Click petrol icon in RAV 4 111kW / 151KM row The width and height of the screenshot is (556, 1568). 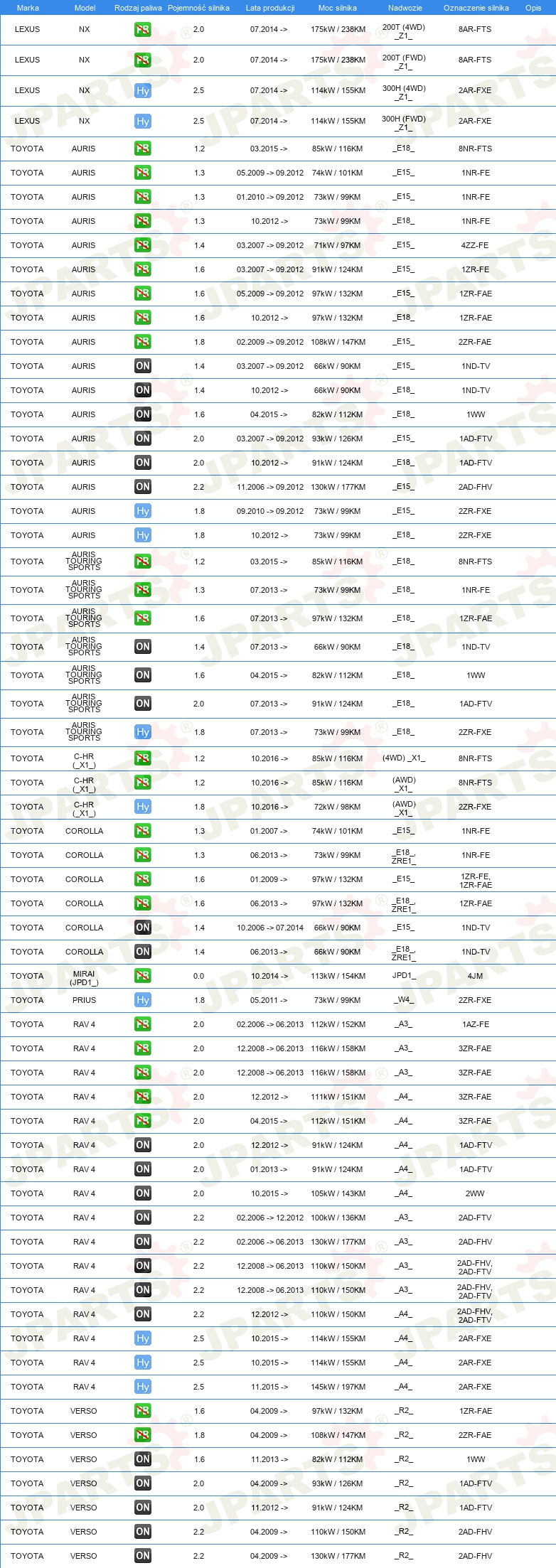pos(143,1097)
